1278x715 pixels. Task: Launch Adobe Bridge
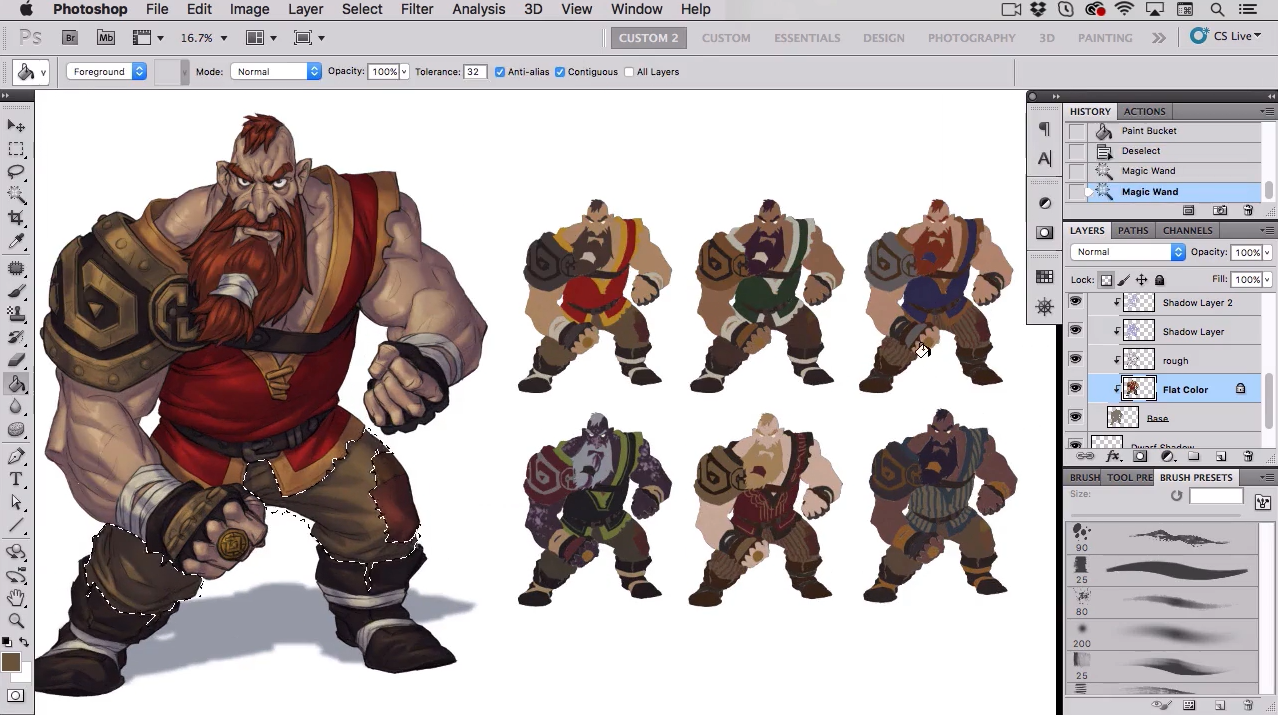(x=70, y=38)
